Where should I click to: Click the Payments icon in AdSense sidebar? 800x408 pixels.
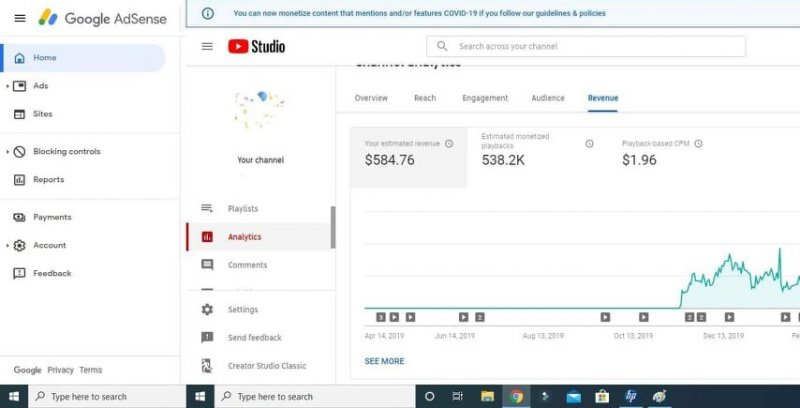[19, 217]
